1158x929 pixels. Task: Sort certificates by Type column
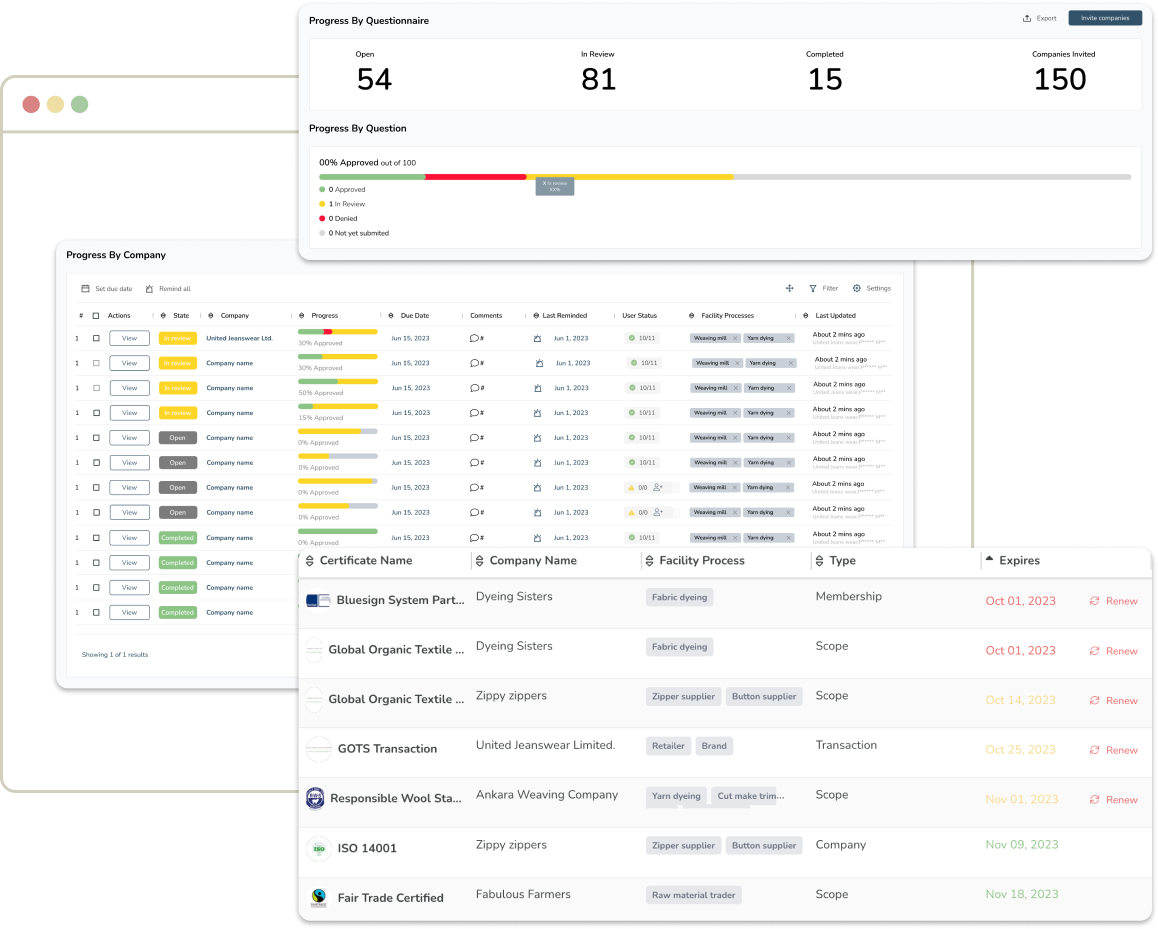[820, 561]
